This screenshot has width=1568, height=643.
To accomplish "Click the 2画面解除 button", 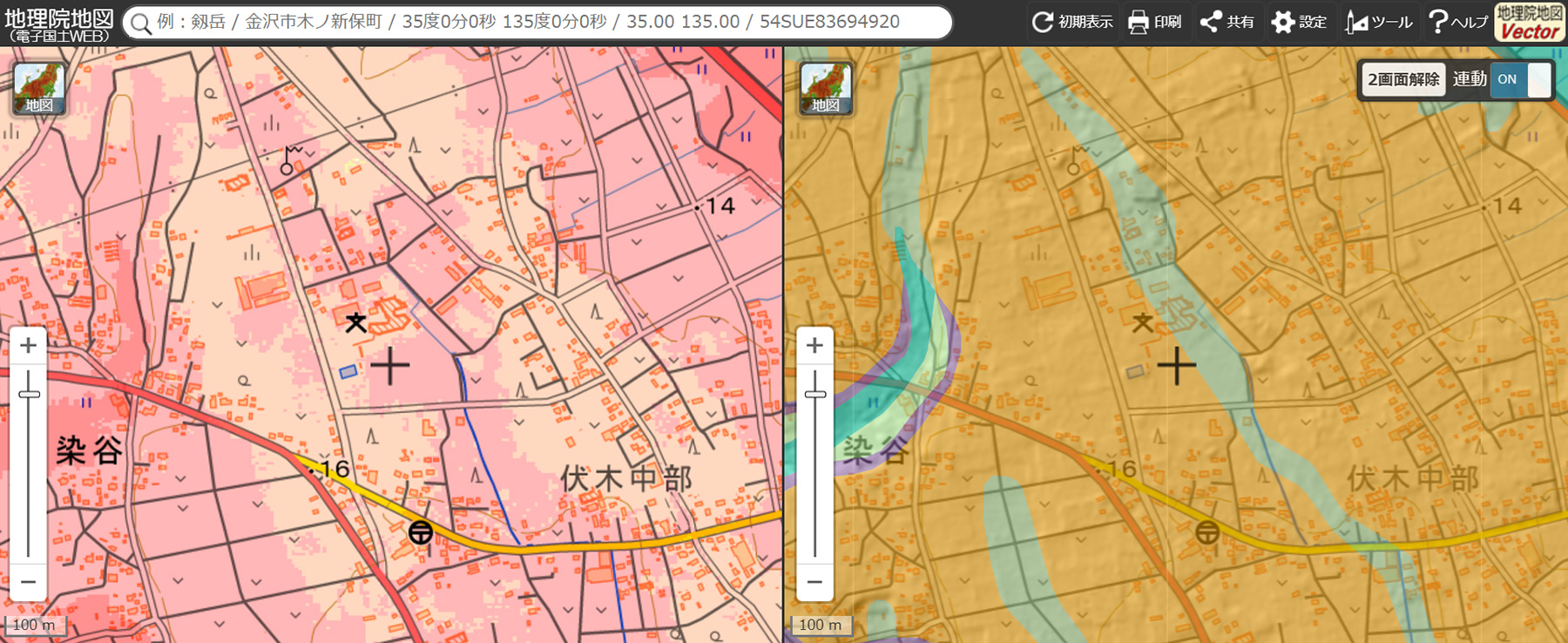I will pyautogui.click(x=1403, y=79).
